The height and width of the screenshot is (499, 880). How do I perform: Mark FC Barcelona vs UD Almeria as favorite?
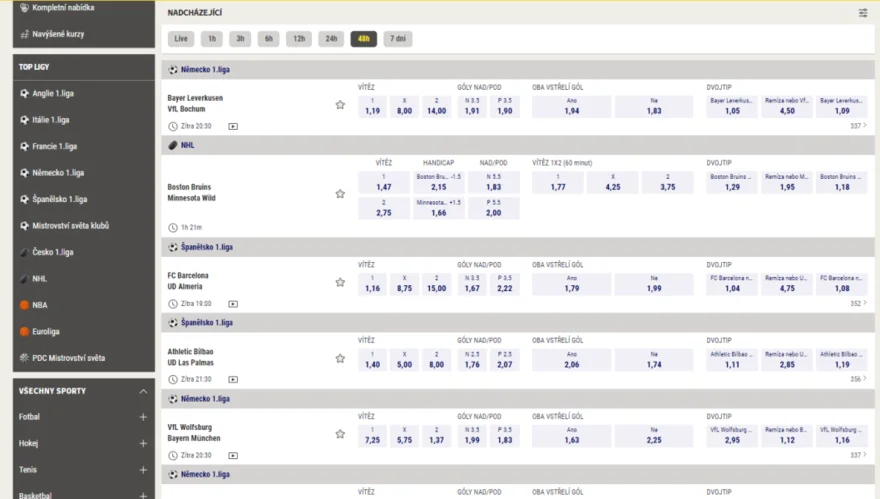(x=340, y=282)
